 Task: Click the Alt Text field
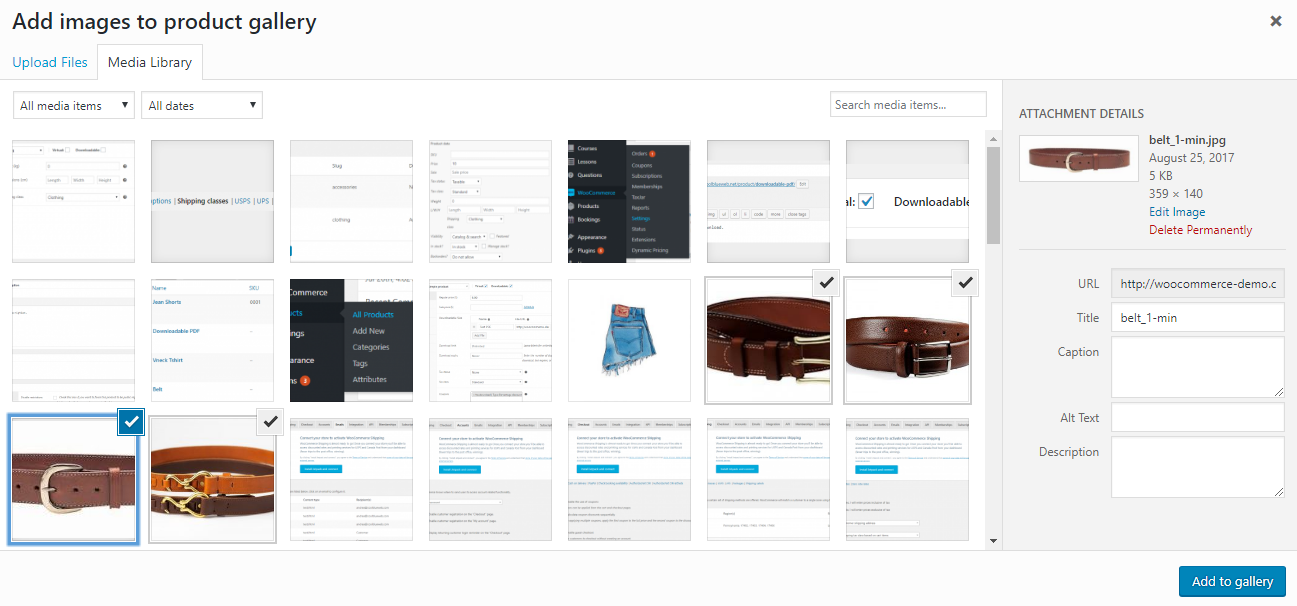coord(1198,417)
